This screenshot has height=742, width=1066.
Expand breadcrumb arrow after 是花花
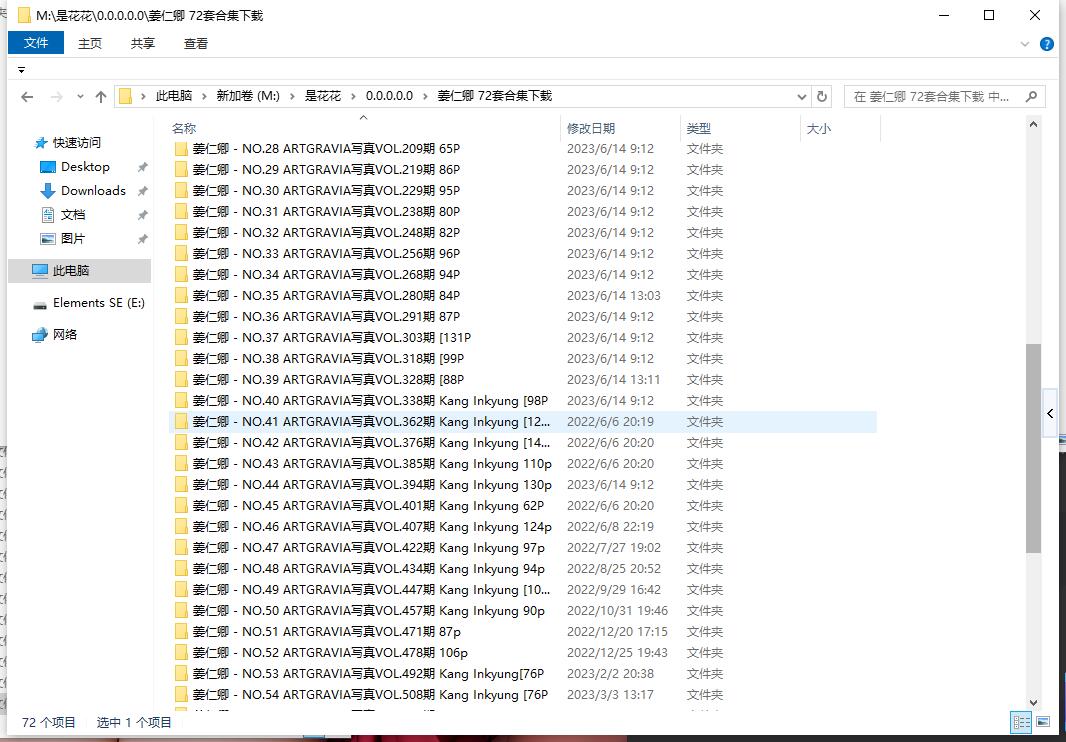point(353,97)
